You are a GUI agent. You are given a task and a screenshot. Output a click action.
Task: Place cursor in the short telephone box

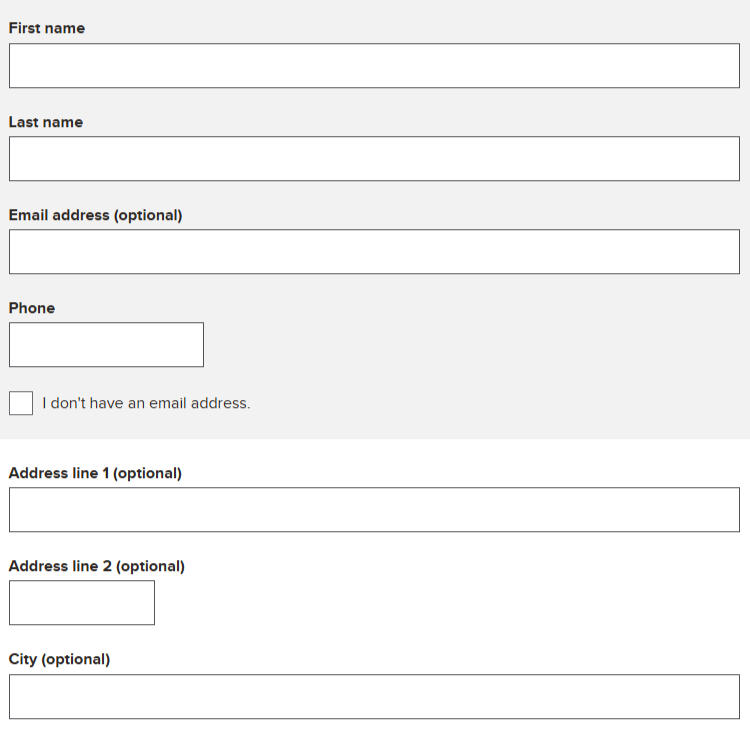106,345
